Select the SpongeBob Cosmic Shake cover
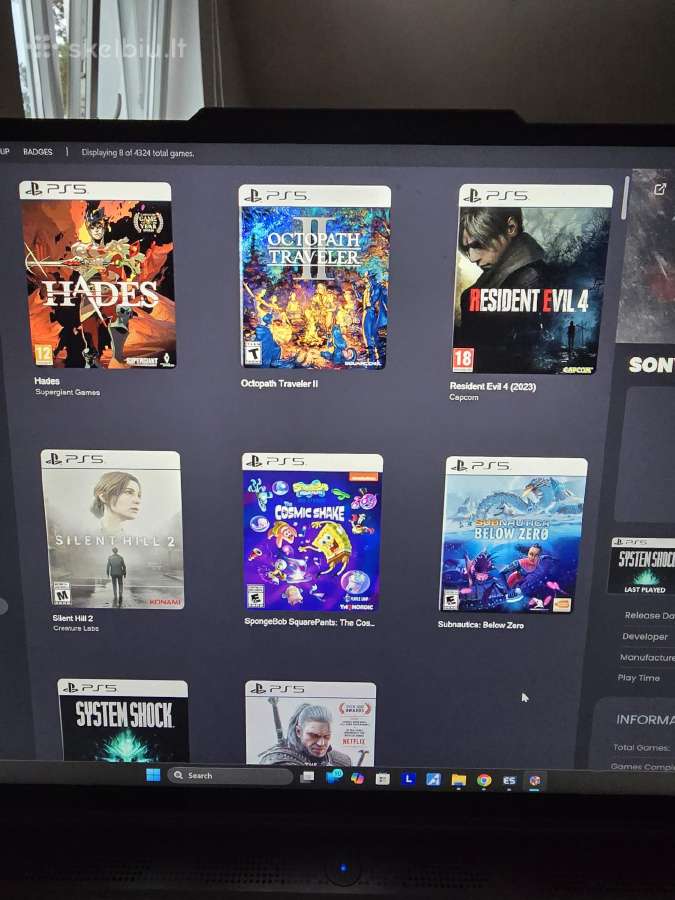 pyautogui.click(x=312, y=532)
